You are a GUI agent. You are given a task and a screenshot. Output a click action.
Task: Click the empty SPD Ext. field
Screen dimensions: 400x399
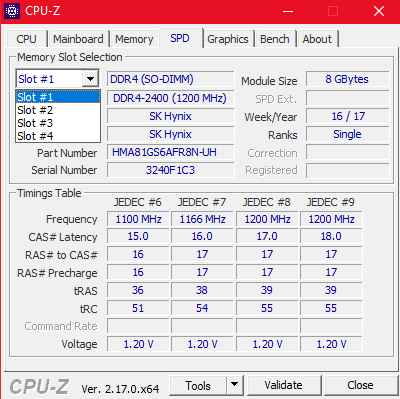[x=347, y=98]
